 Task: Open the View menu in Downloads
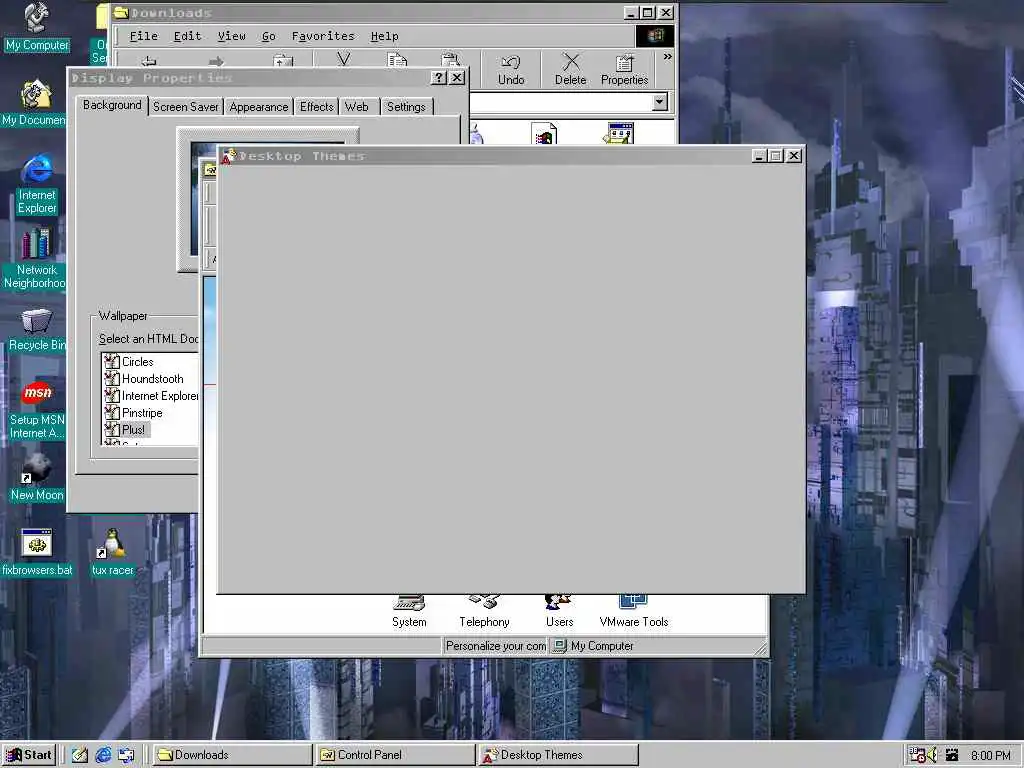pyautogui.click(x=231, y=36)
